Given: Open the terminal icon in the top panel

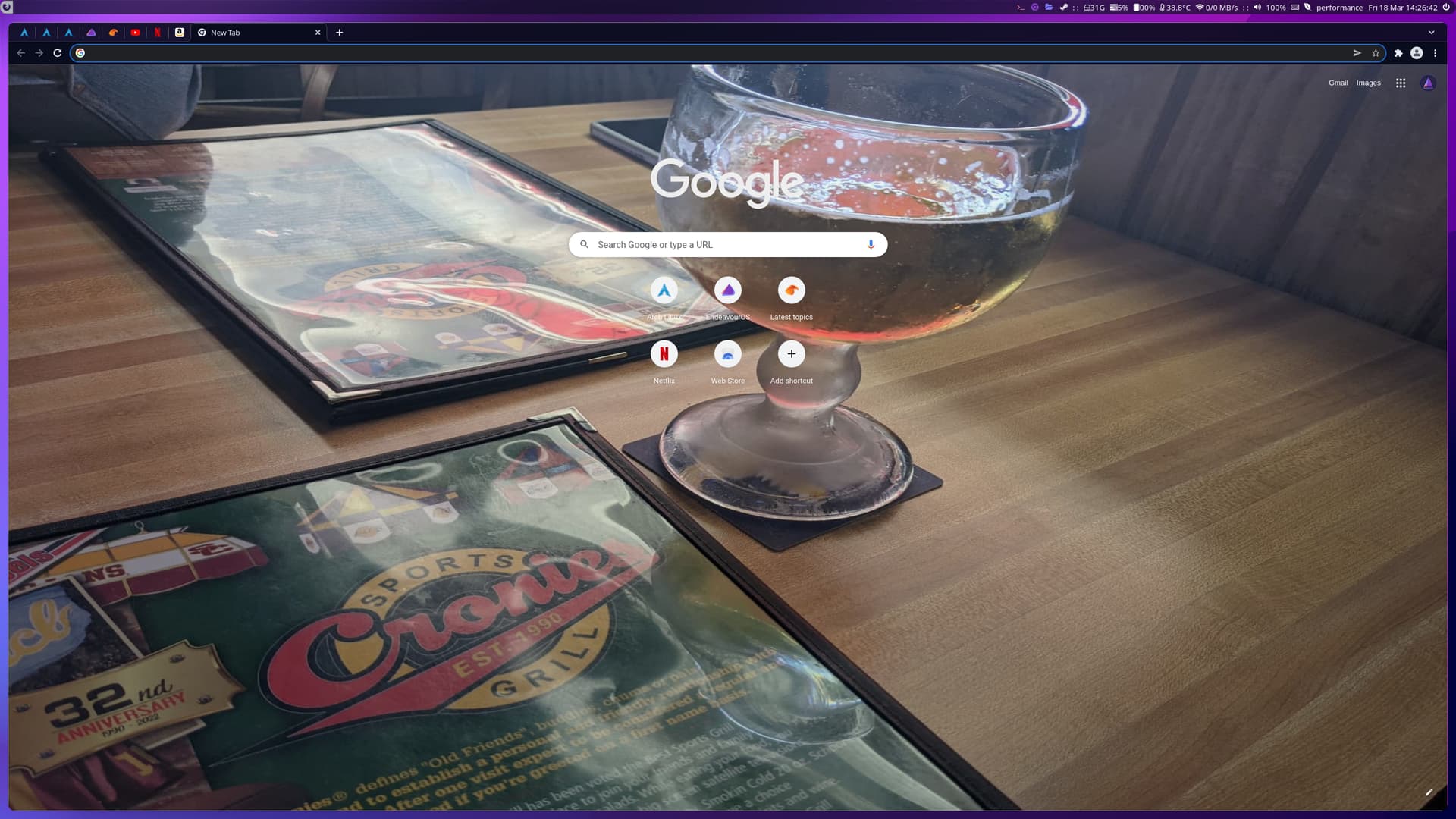Looking at the screenshot, I should 1021,8.
